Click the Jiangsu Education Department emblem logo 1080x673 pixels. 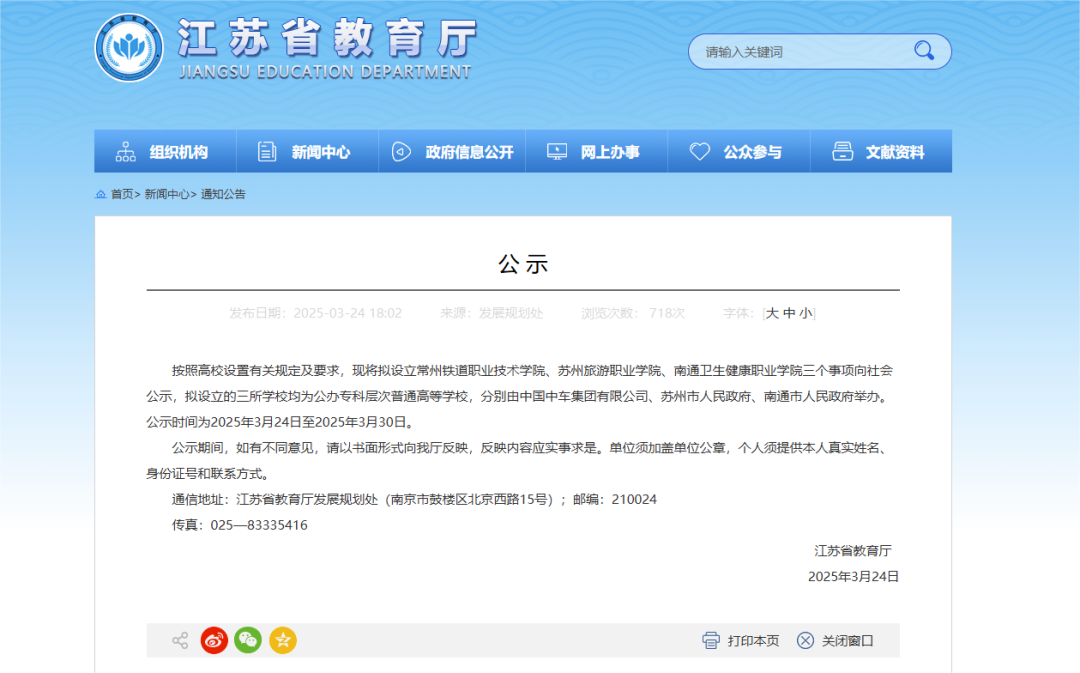(128, 47)
